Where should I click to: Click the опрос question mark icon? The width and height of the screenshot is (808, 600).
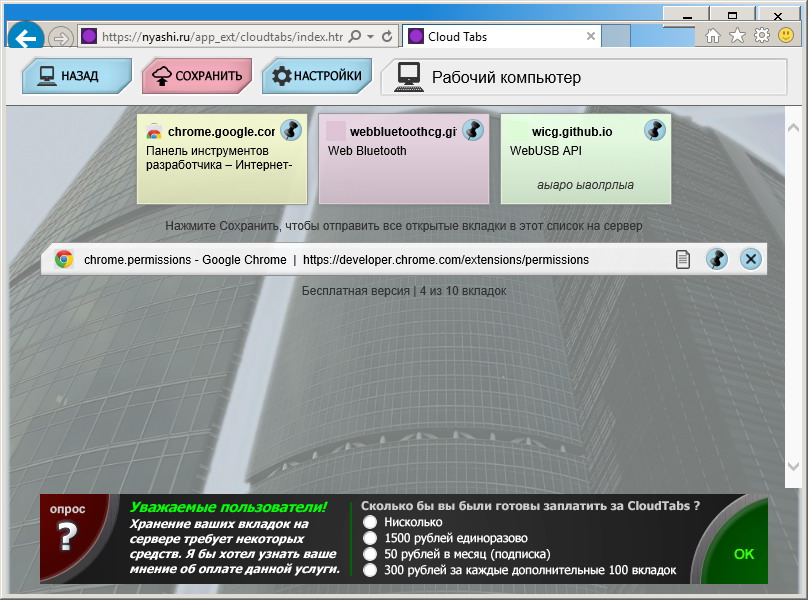(x=68, y=536)
